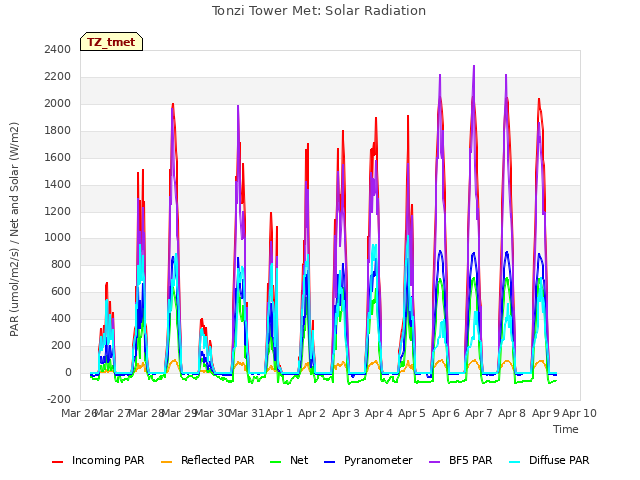This screenshot has width=640, height=480.
Task: Click the x-axis date label Apr 4
Action: coord(379,413)
